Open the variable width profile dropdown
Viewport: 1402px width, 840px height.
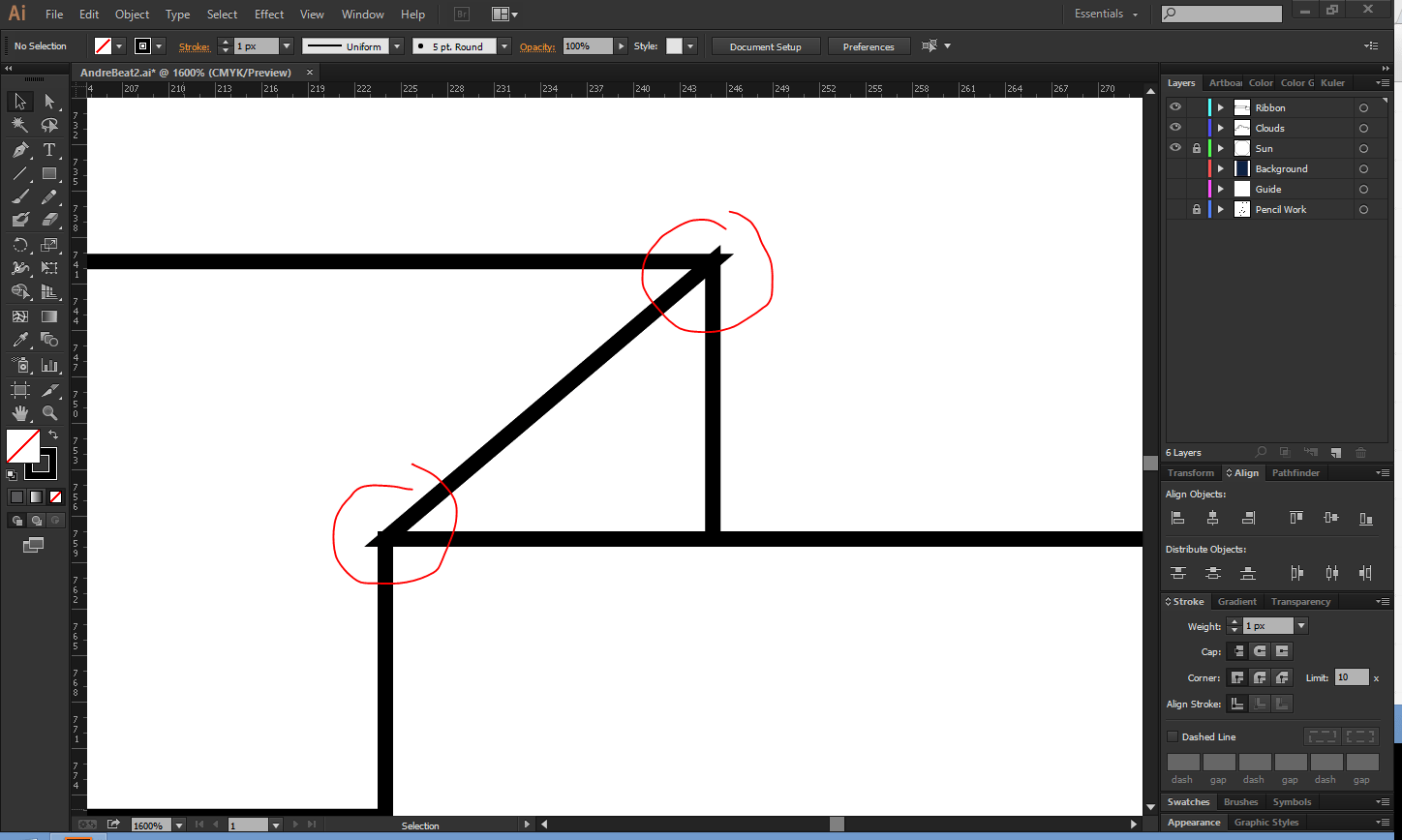click(x=395, y=45)
